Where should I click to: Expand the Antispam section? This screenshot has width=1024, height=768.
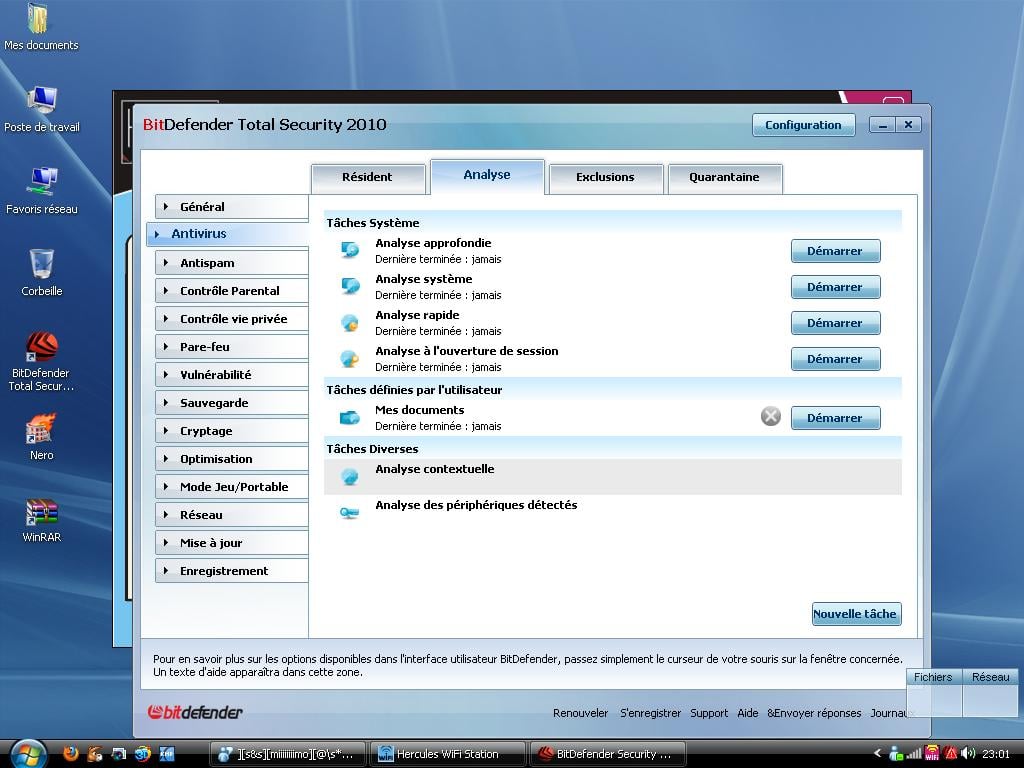pos(231,263)
